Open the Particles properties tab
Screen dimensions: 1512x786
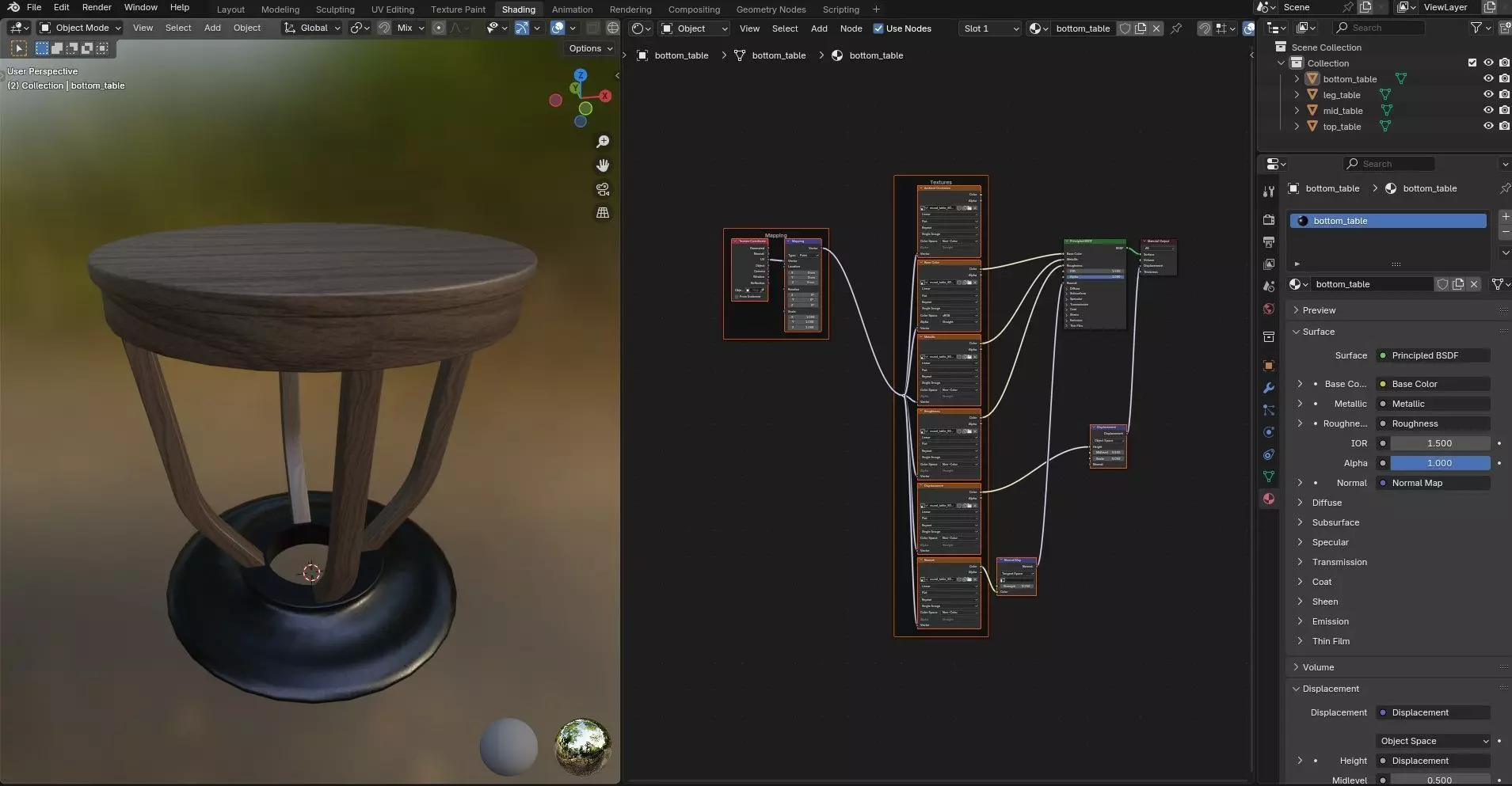(1269, 410)
